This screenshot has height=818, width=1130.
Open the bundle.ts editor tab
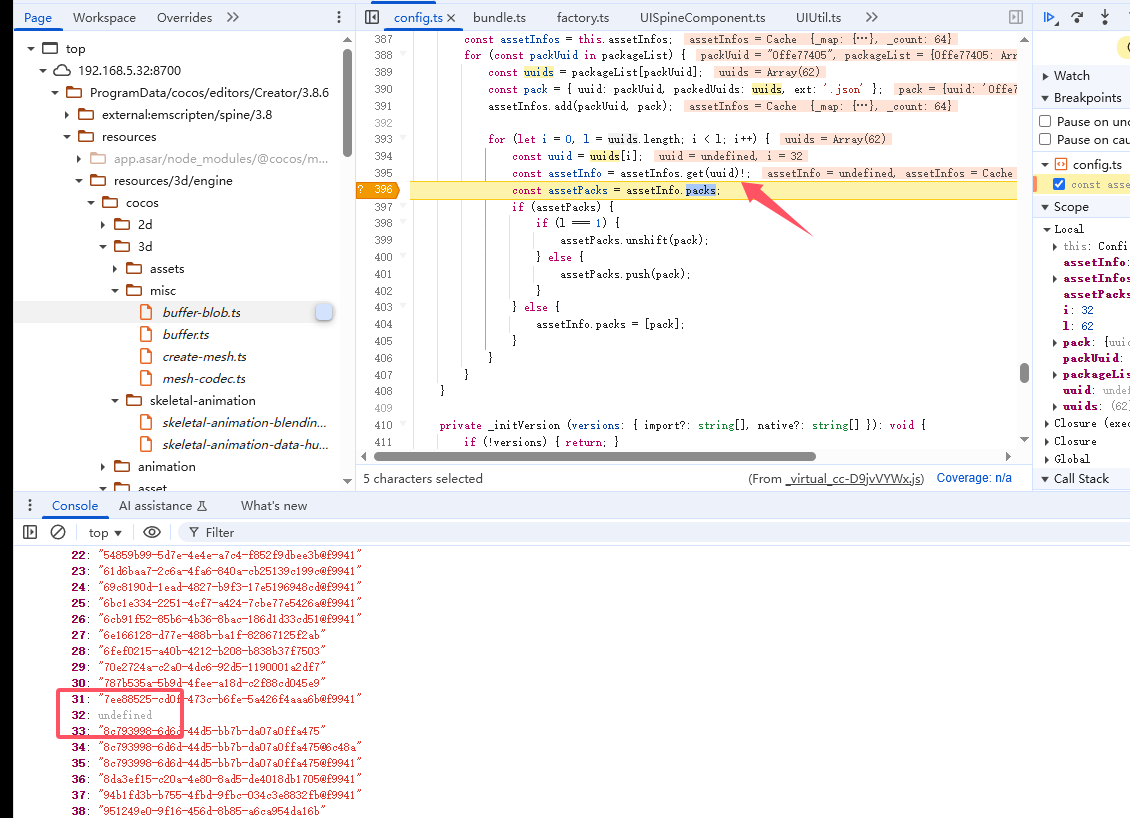[x=499, y=17]
